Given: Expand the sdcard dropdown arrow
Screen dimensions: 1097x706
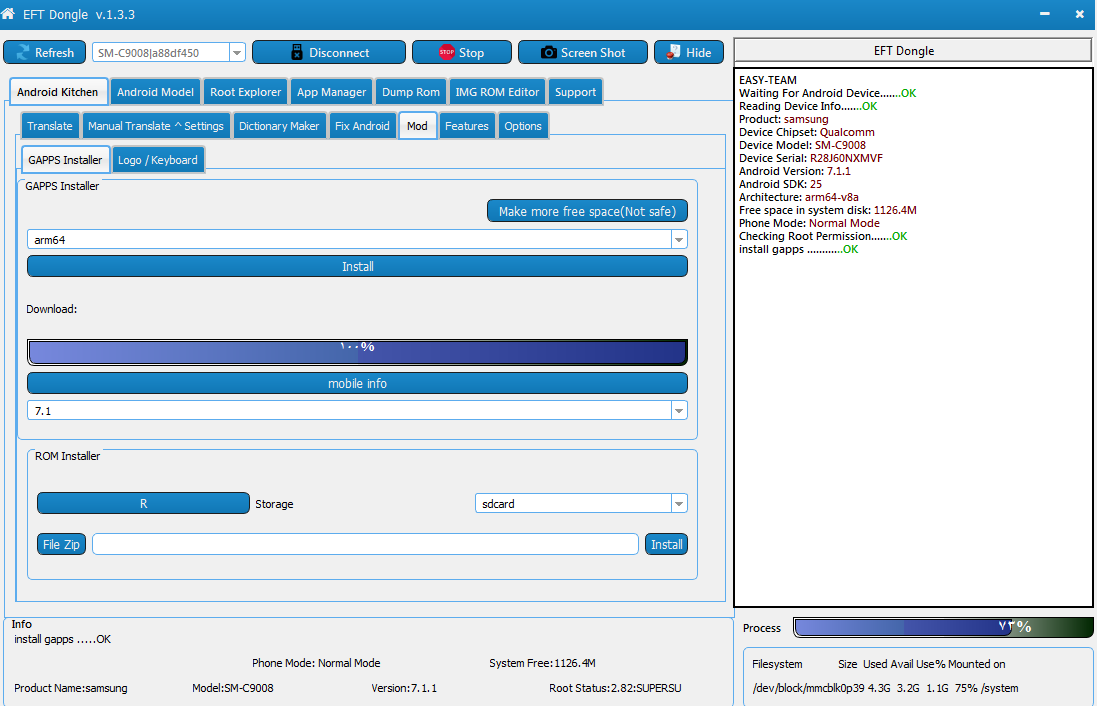Looking at the screenshot, I should [x=679, y=504].
